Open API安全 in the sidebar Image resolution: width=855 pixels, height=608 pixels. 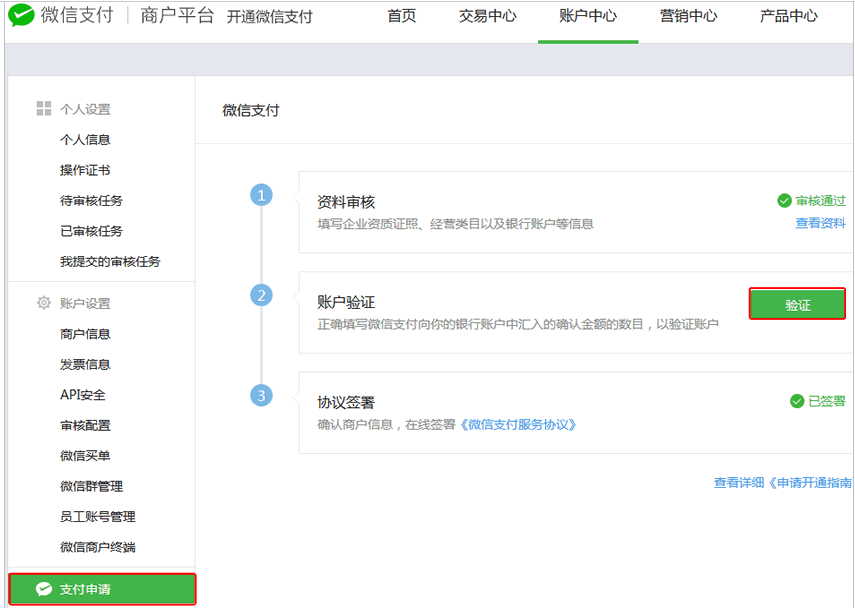83,395
